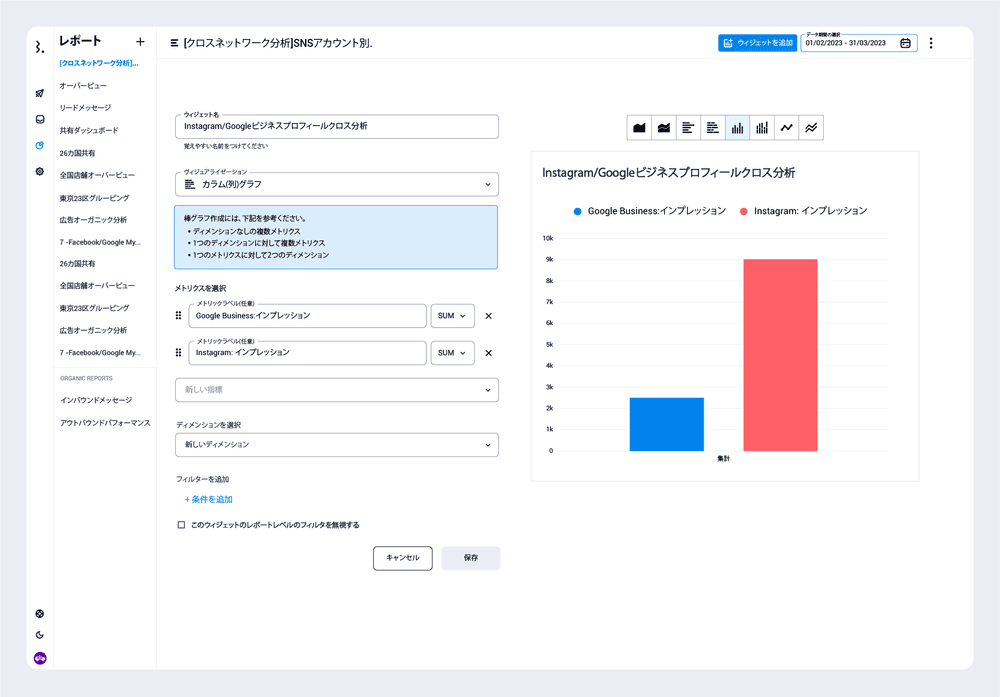This screenshot has width=1000, height=697.
Task: Open the rocket icon in left sidebar
Action: (40, 93)
